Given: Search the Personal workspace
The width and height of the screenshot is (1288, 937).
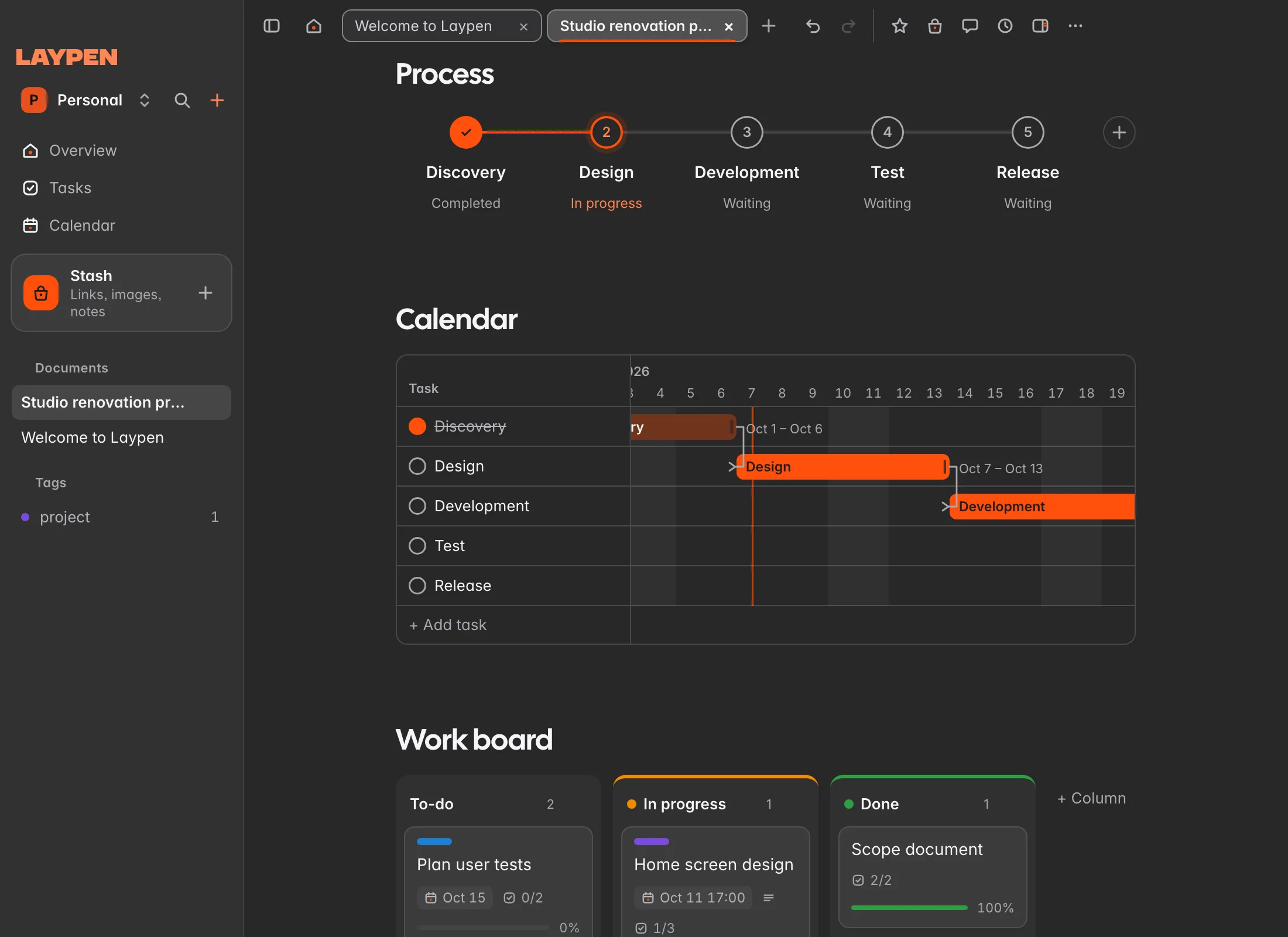Looking at the screenshot, I should tap(182, 100).
